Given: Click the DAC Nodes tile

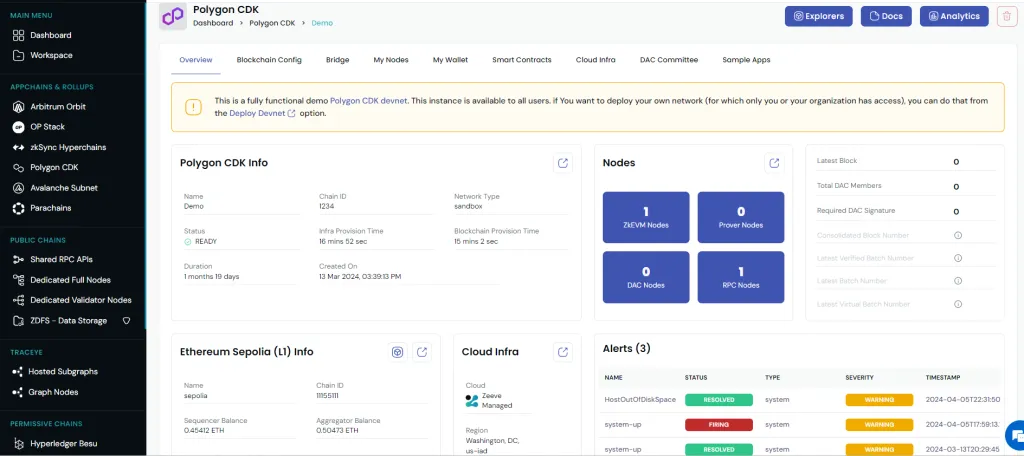Looking at the screenshot, I should click(x=646, y=277).
